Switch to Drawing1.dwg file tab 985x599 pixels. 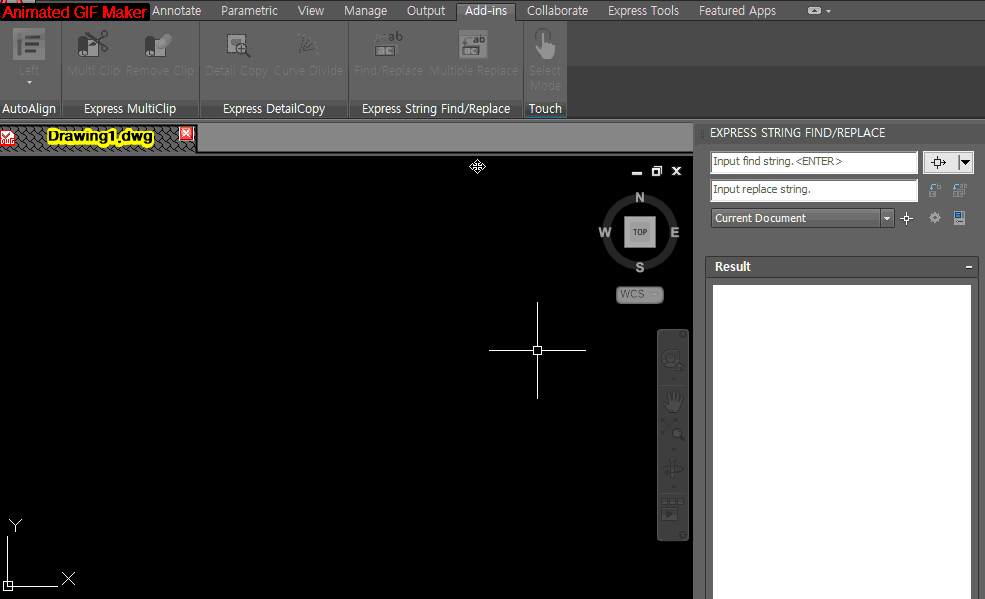[x=100, y=137]
